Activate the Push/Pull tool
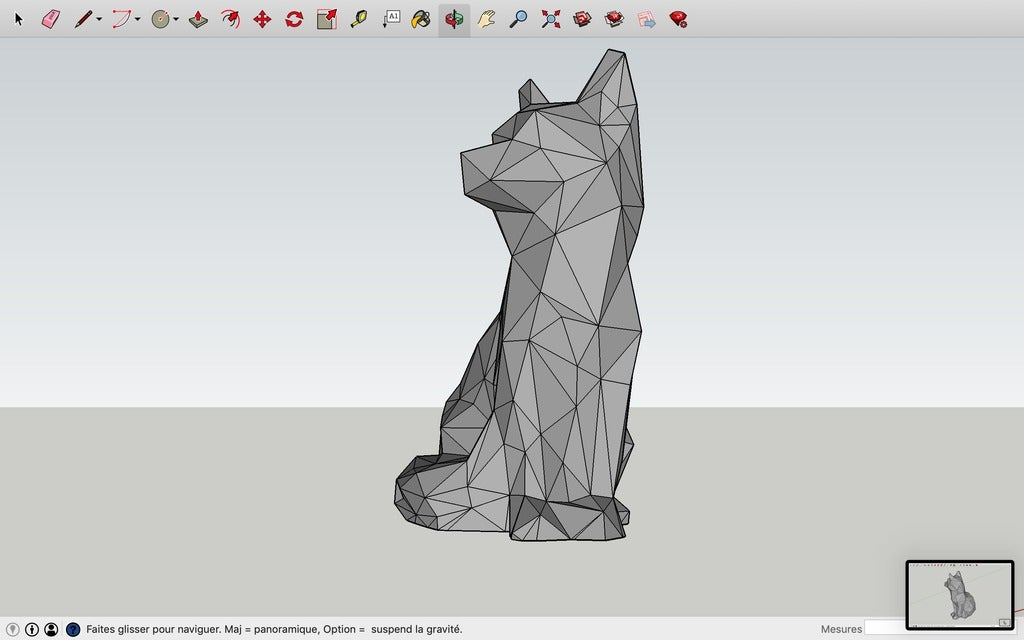Image resolution: width=1024 pixels, height=640 pixels. (x=198, y=17)
